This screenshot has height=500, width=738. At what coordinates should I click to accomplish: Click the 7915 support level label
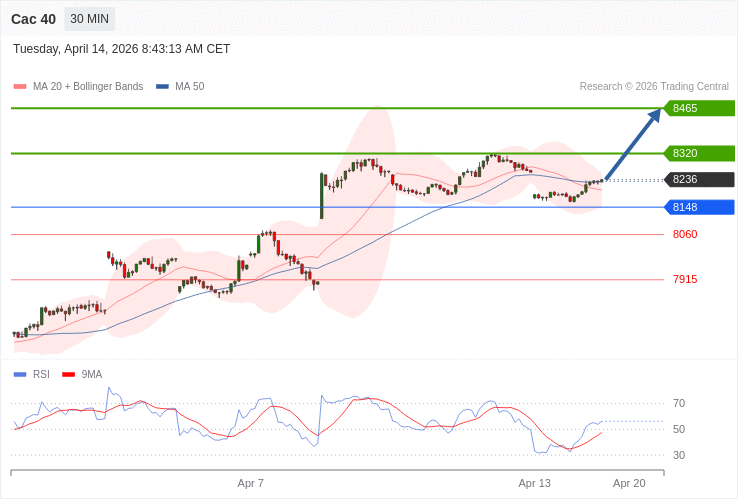tap(685, 279)
